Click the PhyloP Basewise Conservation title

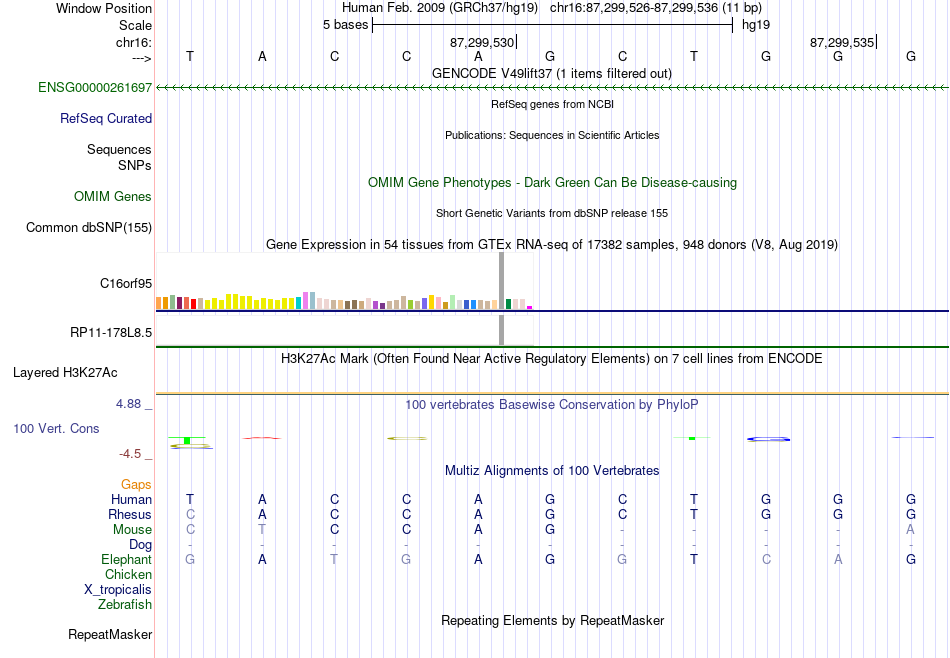pos(552,404)
